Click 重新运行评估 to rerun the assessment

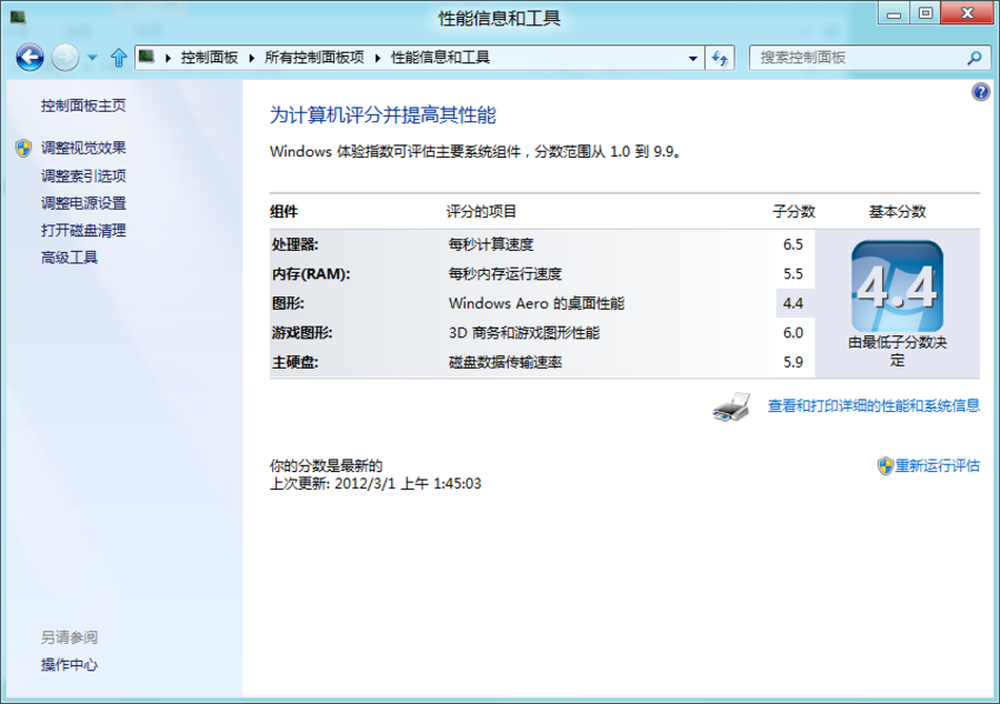[x=936, y=466]
